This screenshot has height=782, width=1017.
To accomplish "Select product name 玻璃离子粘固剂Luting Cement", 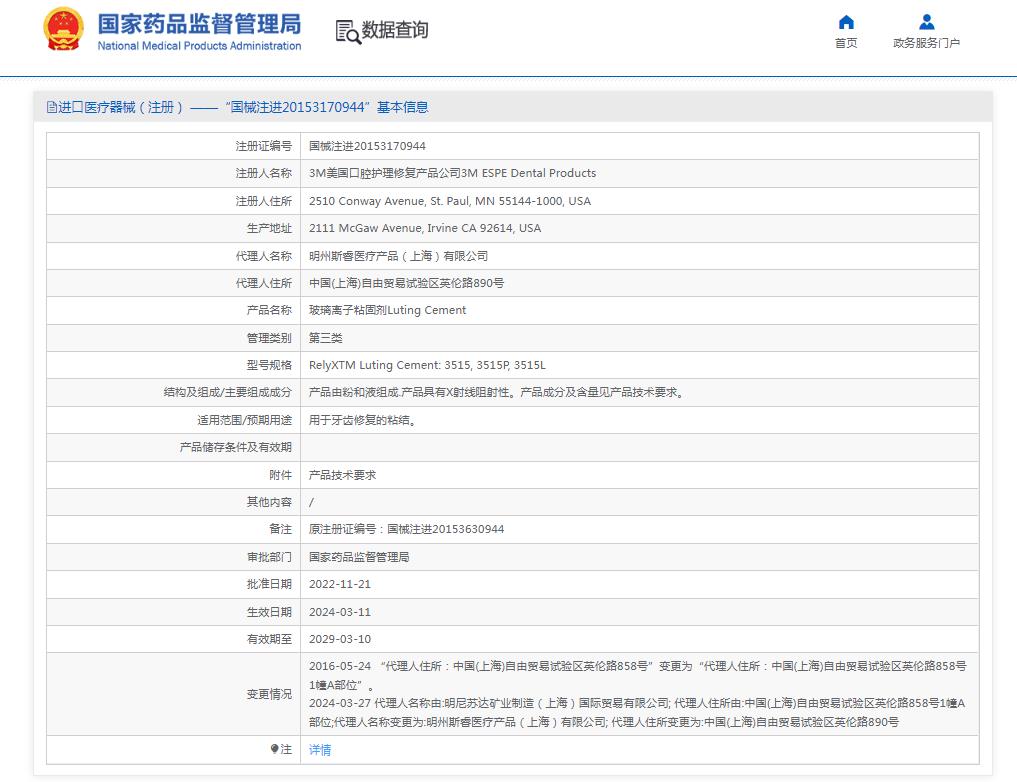I will (x=387, y=311).
